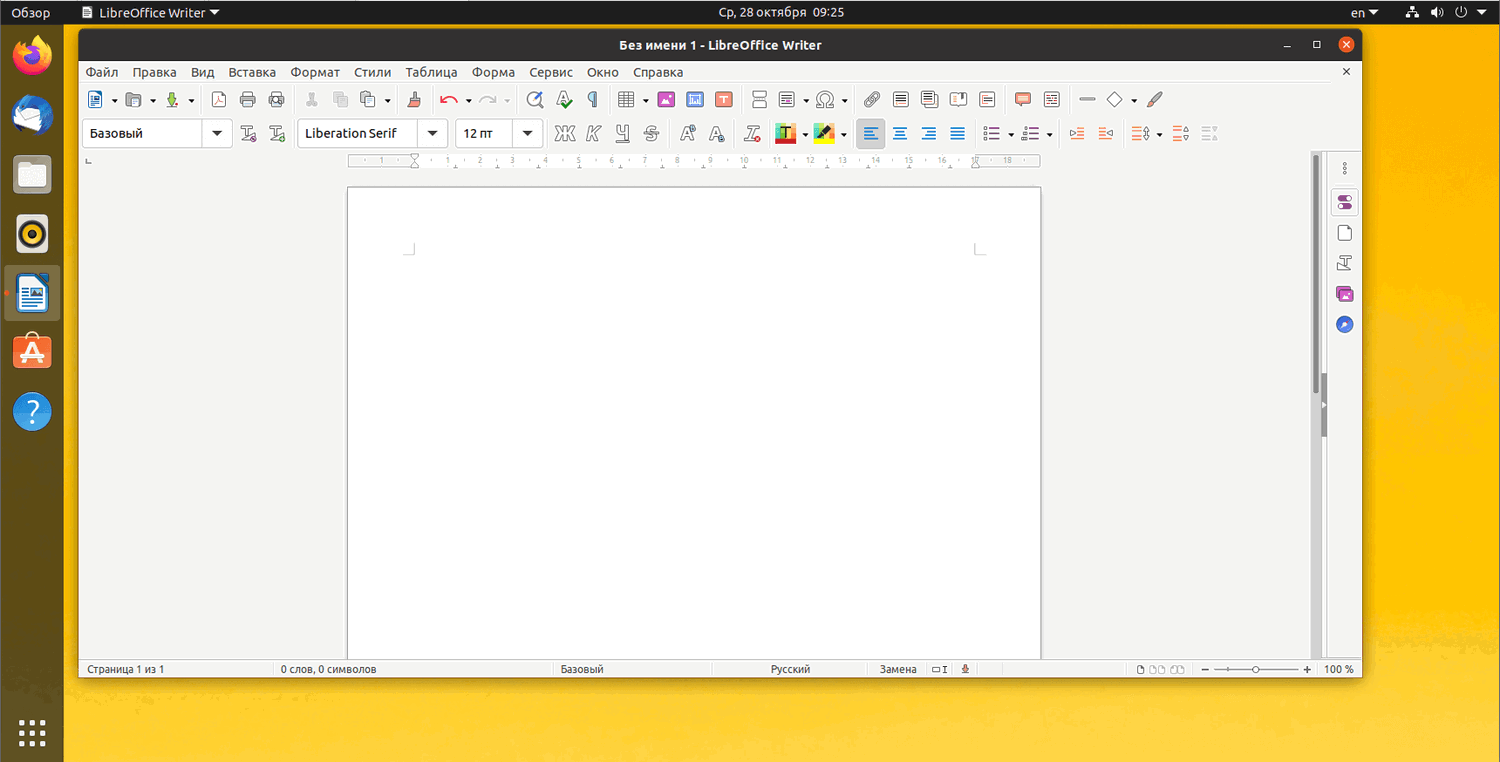Open Find and Replace tool
The width and height of the screenshot is (1500, 762).
click(535, 99)
